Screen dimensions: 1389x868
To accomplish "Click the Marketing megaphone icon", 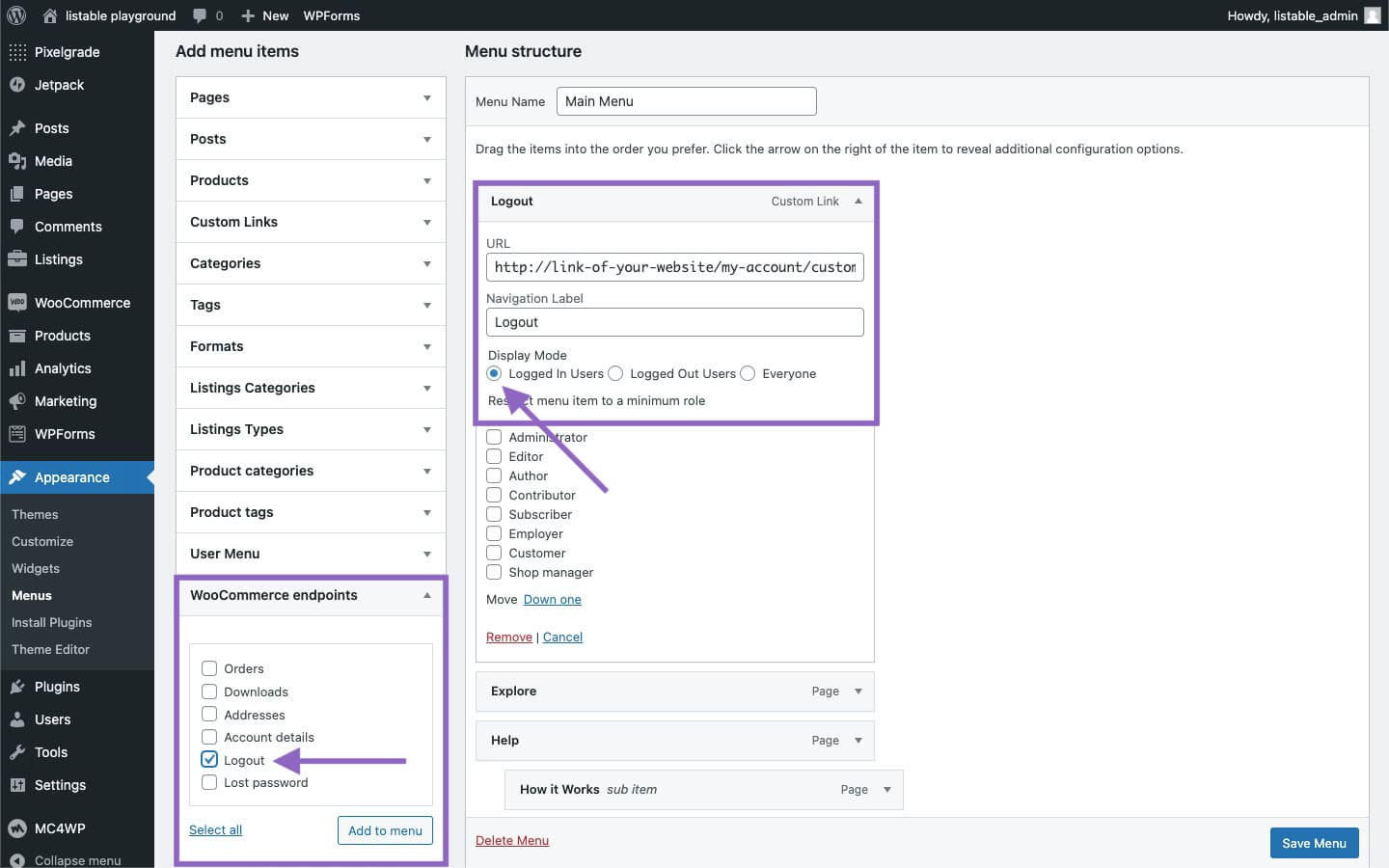I will click(x=16, y=401).
